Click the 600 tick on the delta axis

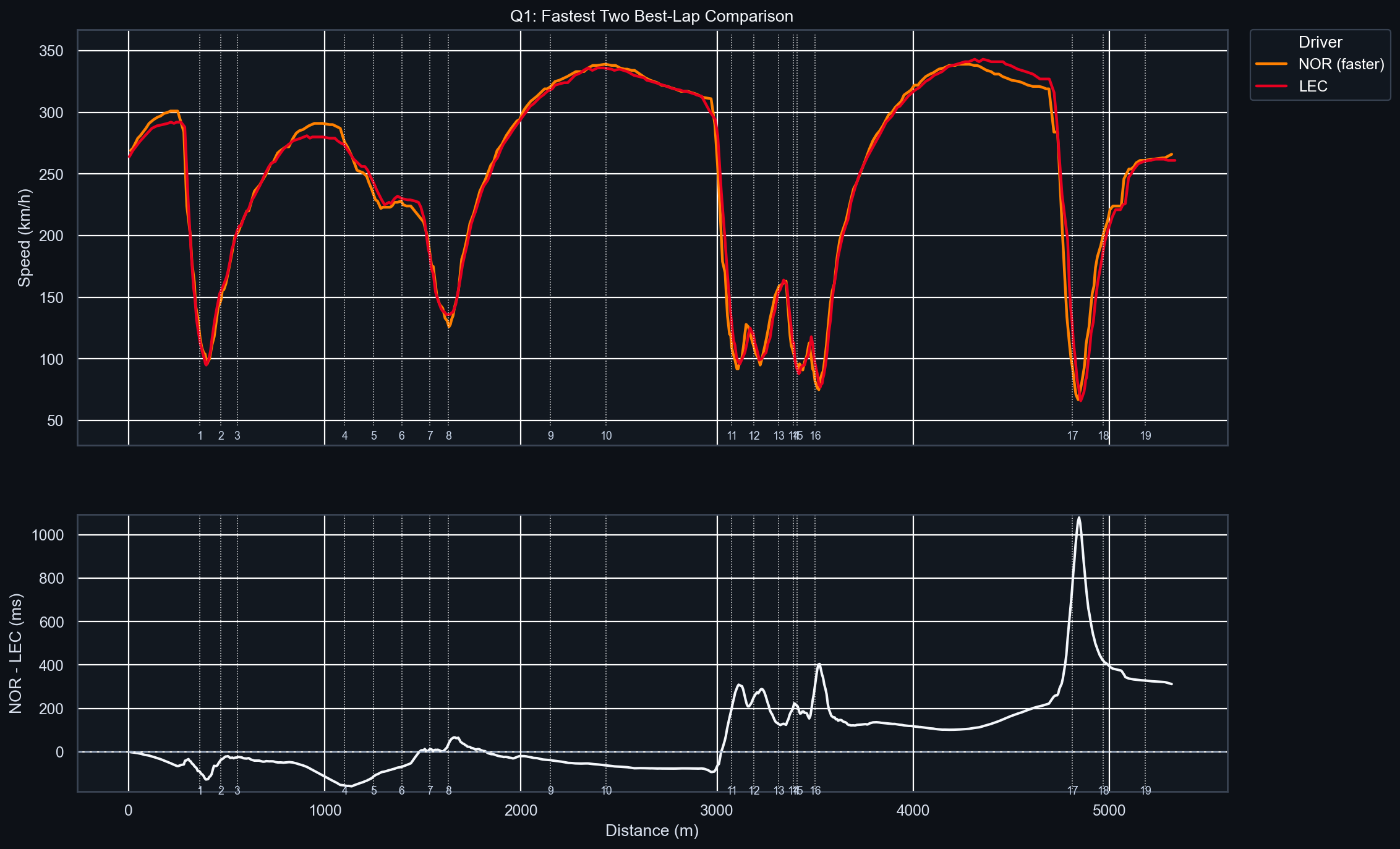click(51, 622)
